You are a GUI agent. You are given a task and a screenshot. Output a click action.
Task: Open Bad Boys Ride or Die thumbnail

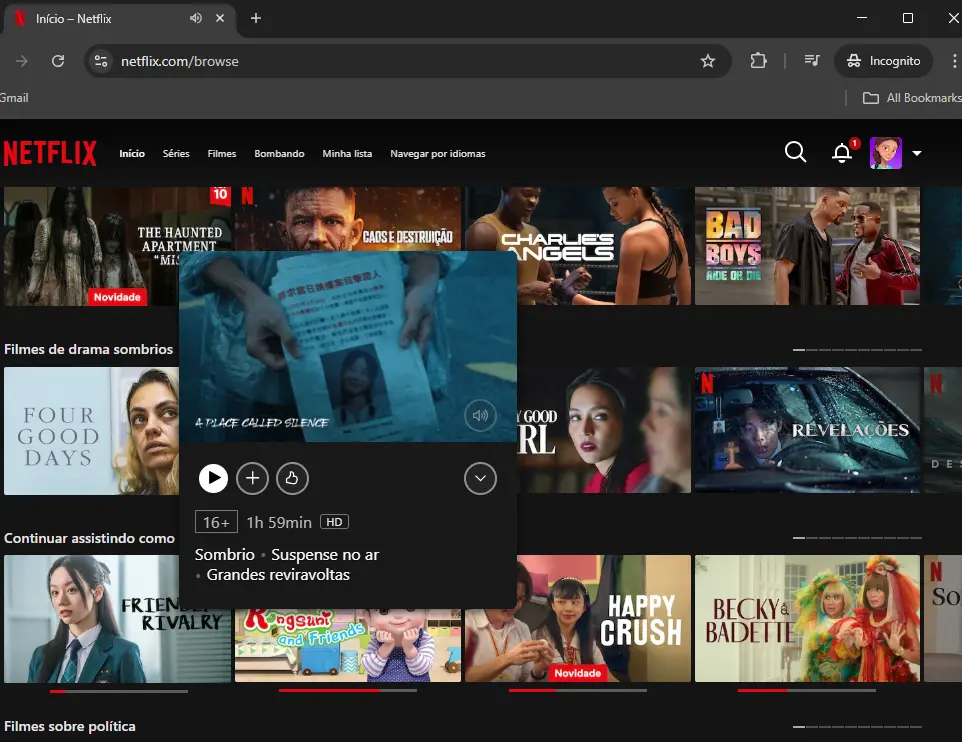pyautogui.click(x=807, y=245)
